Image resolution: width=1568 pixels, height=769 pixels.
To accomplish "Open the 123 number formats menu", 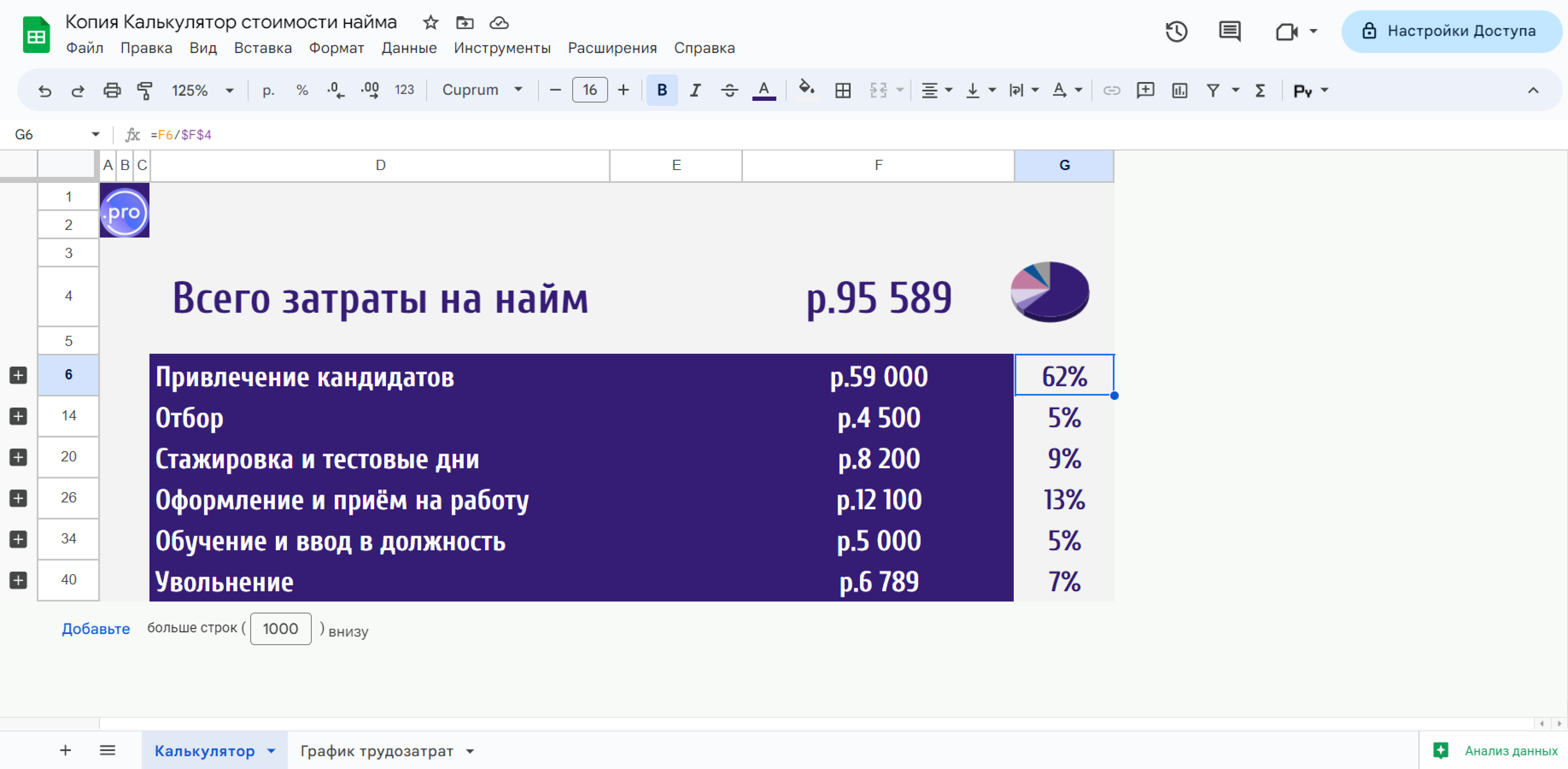I will (x=404, y=90).
